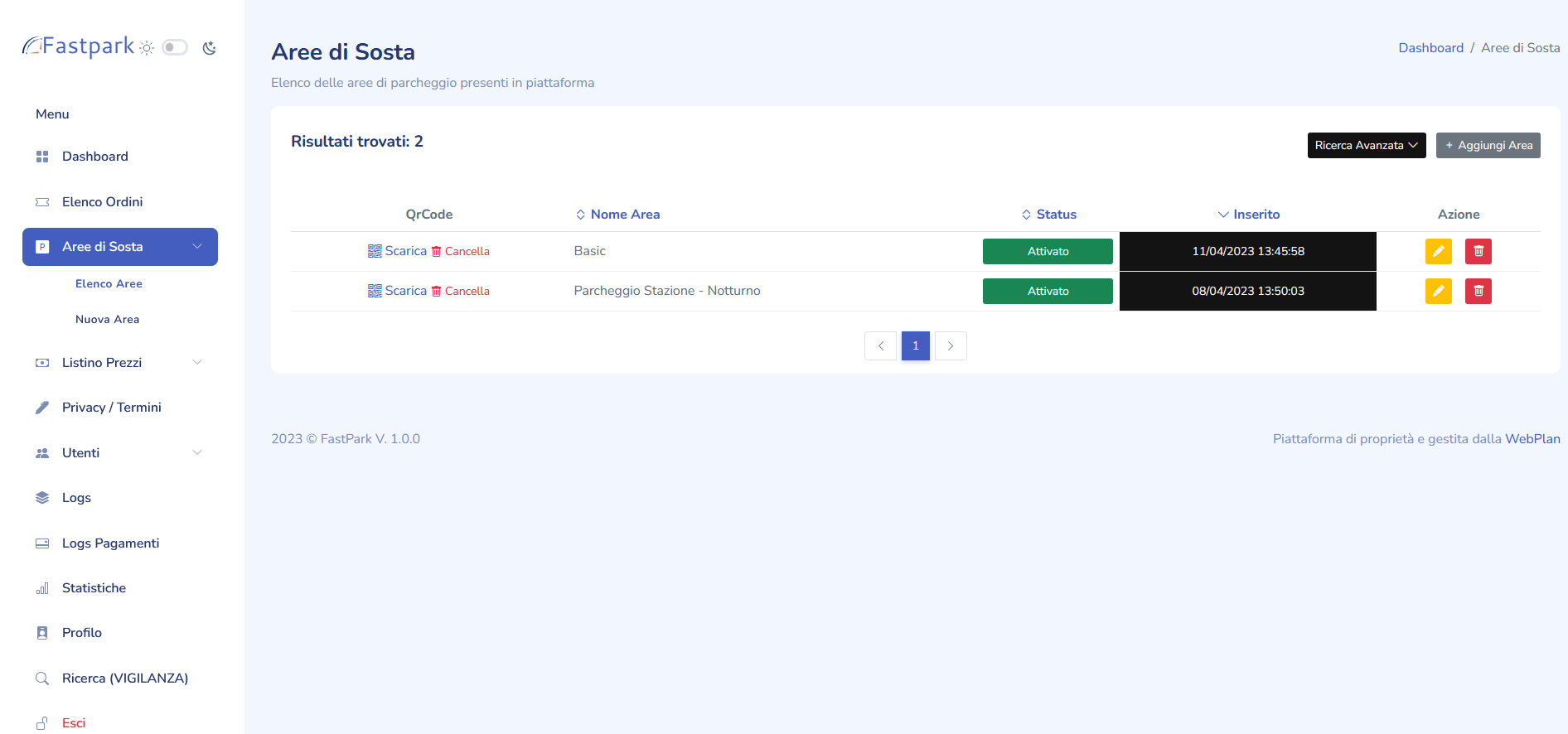Open the Elenco Aree submenu link
The image size is (1568, 734).
point(109,283)
